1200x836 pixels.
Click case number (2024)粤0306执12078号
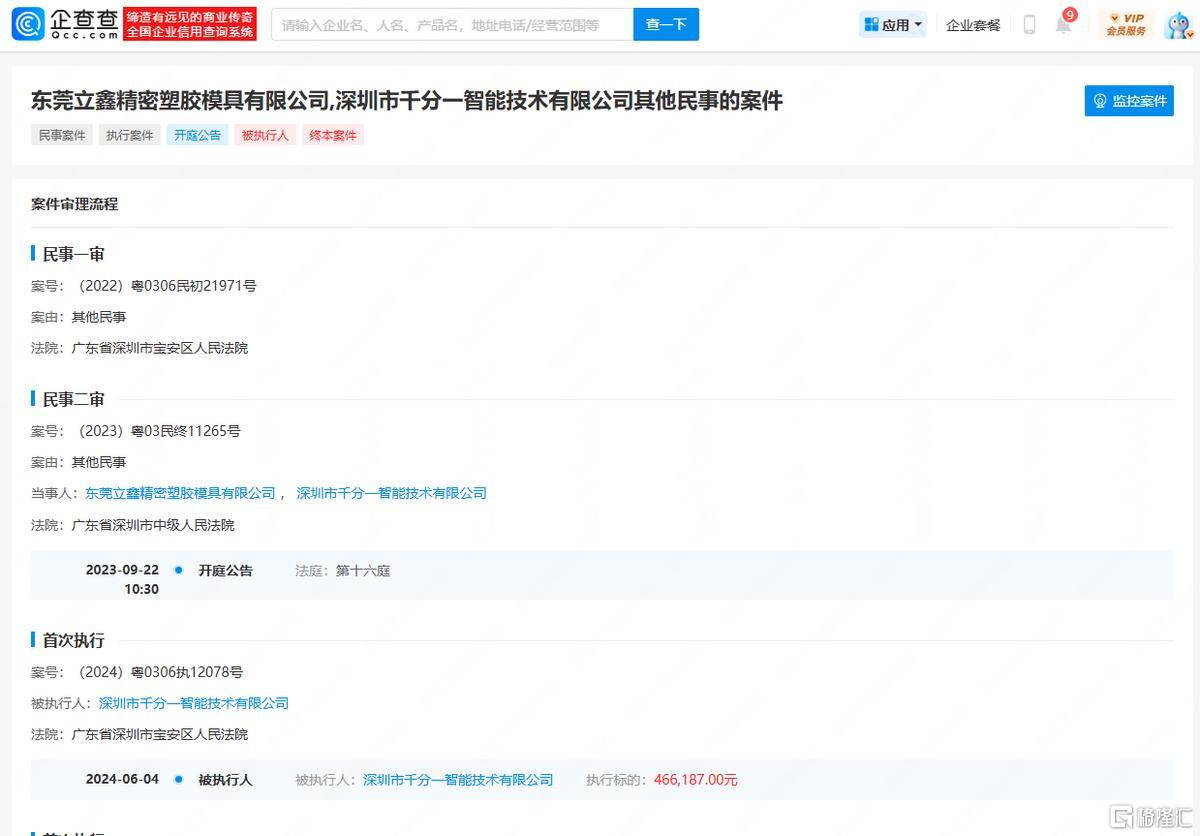click(157, 672)
